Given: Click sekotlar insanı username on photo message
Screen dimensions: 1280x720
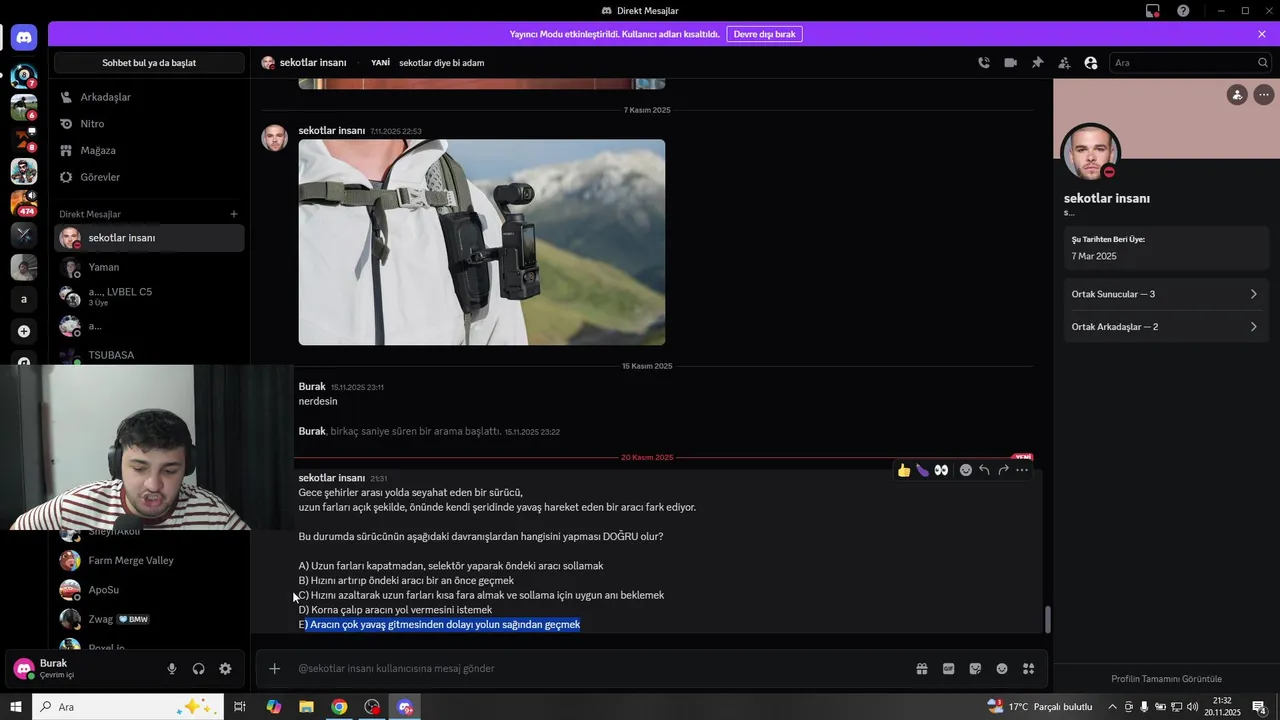Looking at the screenshot, I should tap(331, 131).
